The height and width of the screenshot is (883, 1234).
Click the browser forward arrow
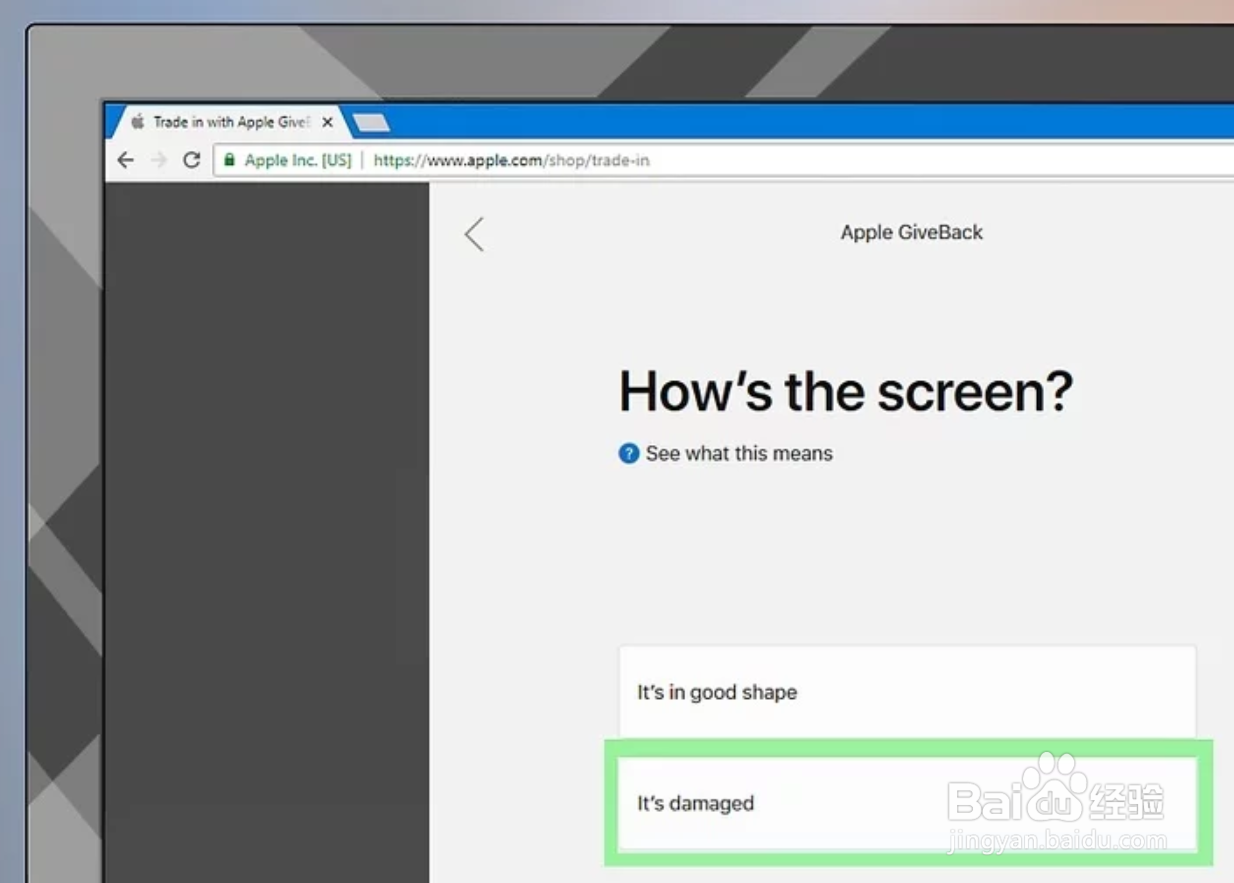pos(158,160)
